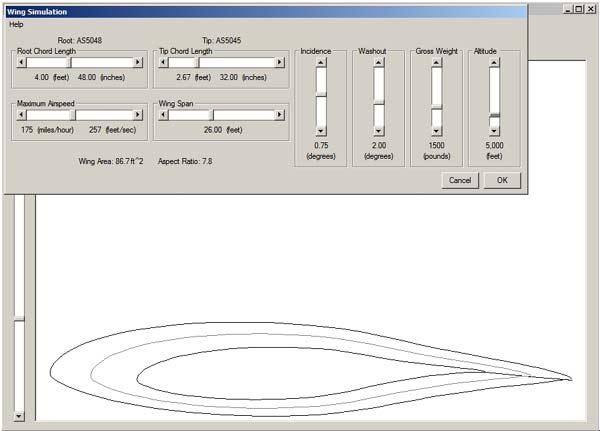Click the background window's scroll down arrow
The width and height of the screenshot is (600, 431).
coord(19,416)
